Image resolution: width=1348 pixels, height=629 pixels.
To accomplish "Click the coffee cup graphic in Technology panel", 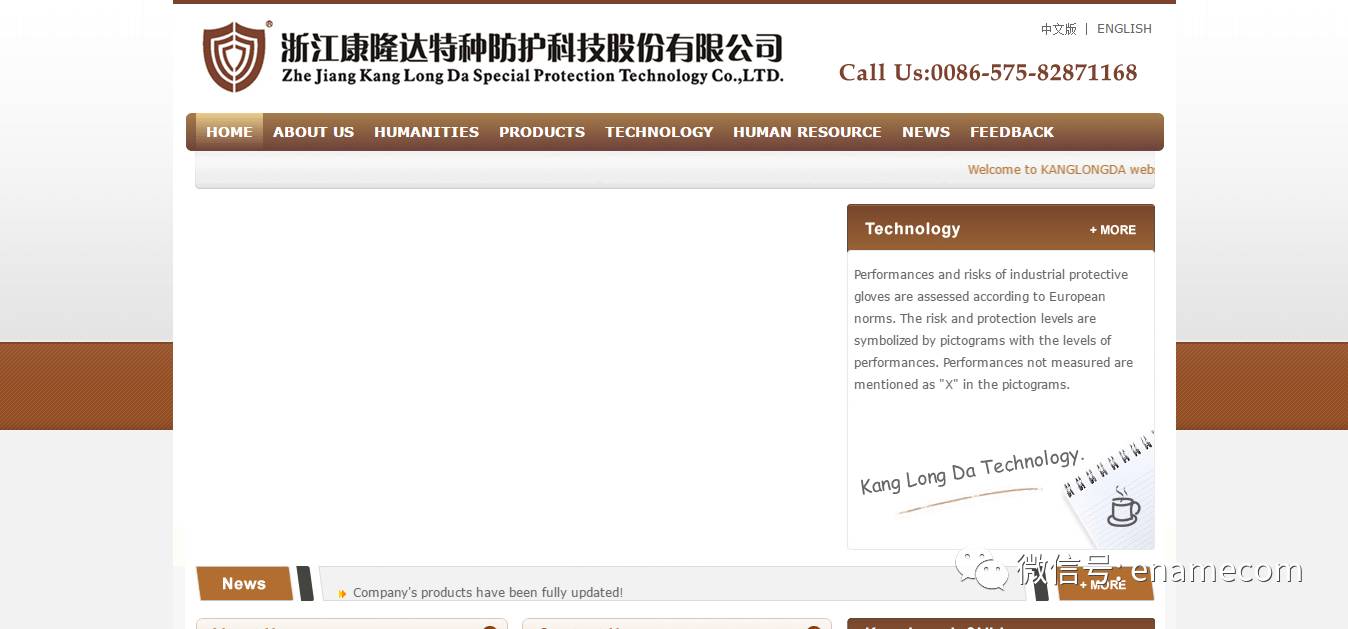I will click(1123, 510).
